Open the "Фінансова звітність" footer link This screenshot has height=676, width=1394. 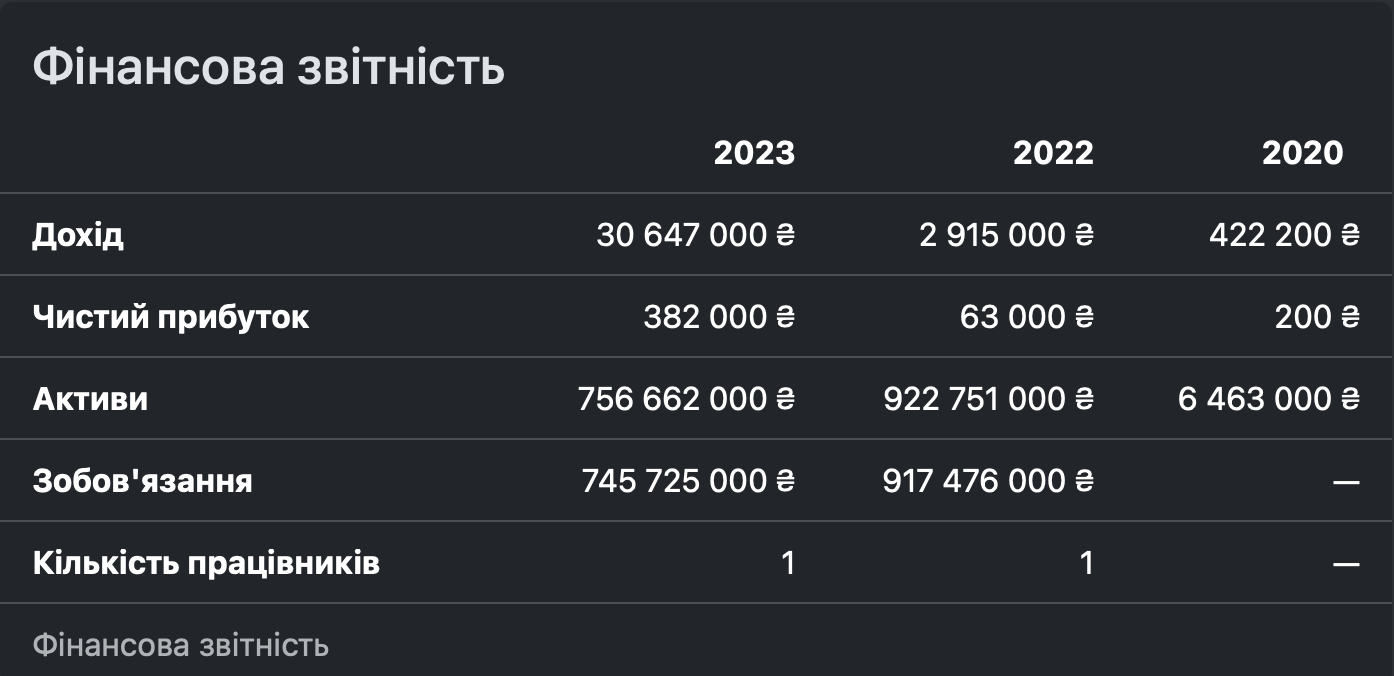[x=180, y=645]
